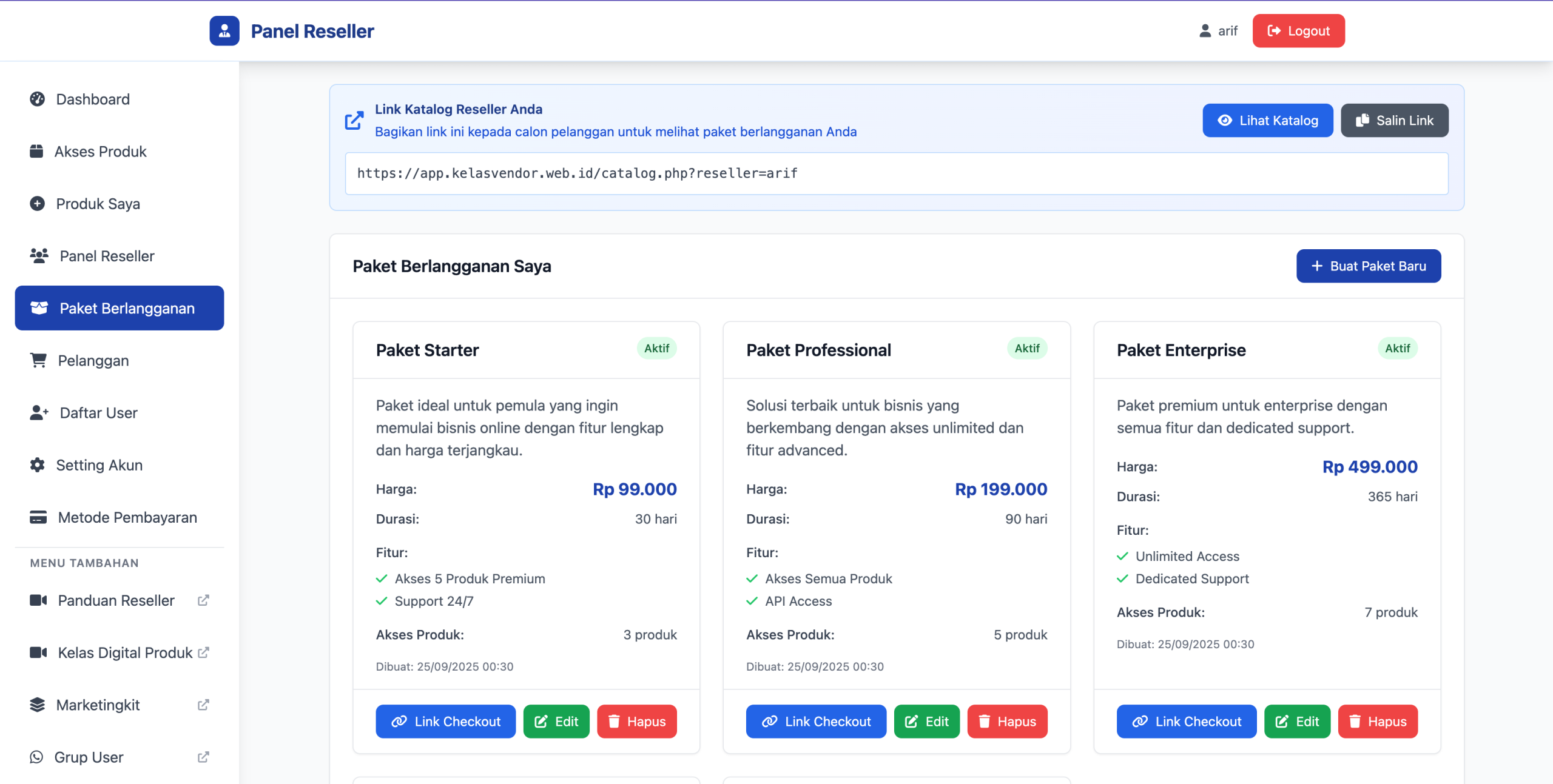The width and height of the screenshot is (1553, 784).
Task: Open Dashboard from the sidebar
Action: pos(92,99)
